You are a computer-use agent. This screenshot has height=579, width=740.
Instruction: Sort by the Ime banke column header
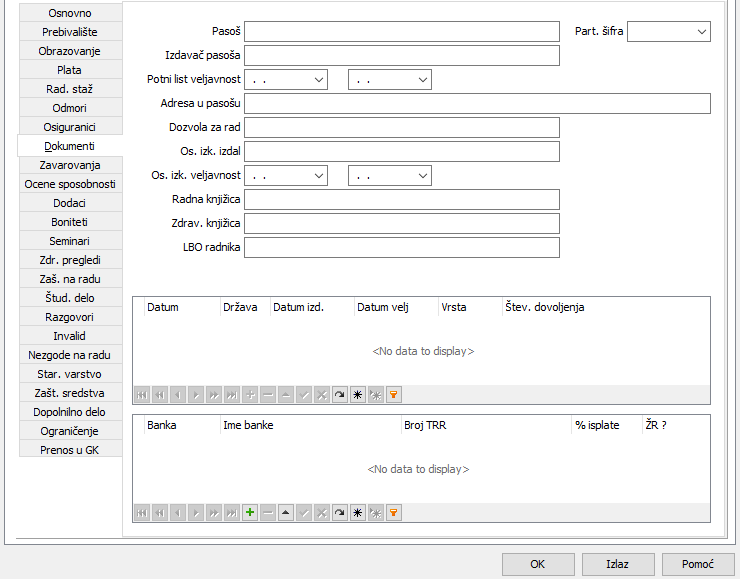click(310, 425)
